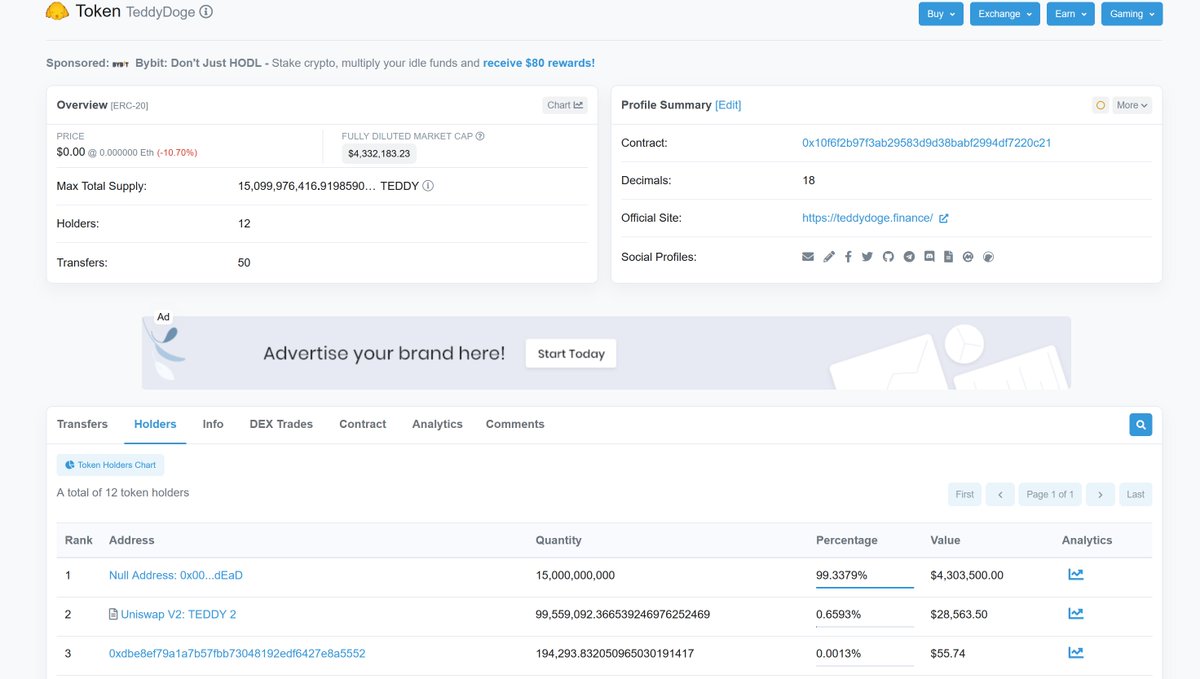The image size is (1200, 679).
Task: Open the blog pencil icon in Social Profiles
Action: coord(829,257)
